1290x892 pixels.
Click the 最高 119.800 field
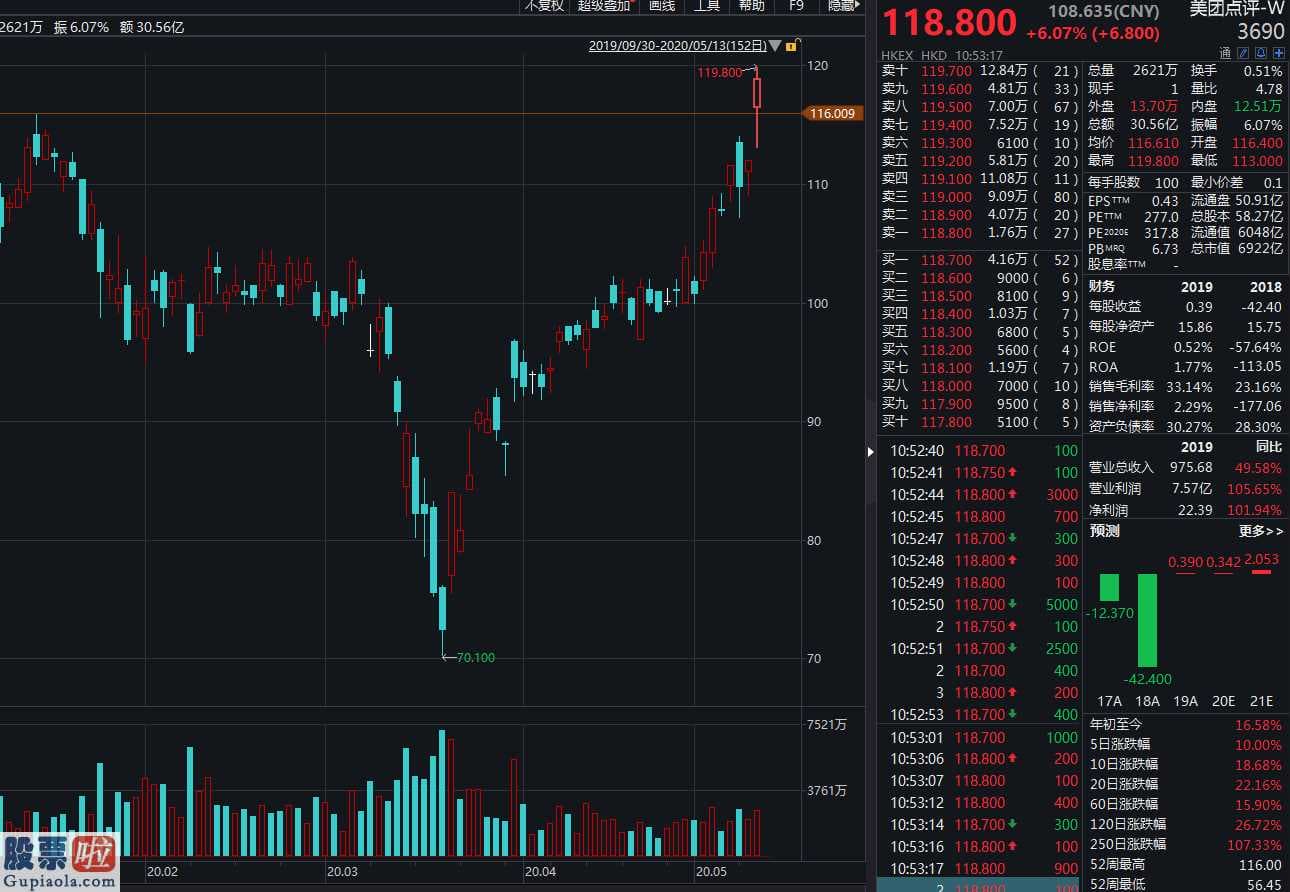coord(1134,161)
